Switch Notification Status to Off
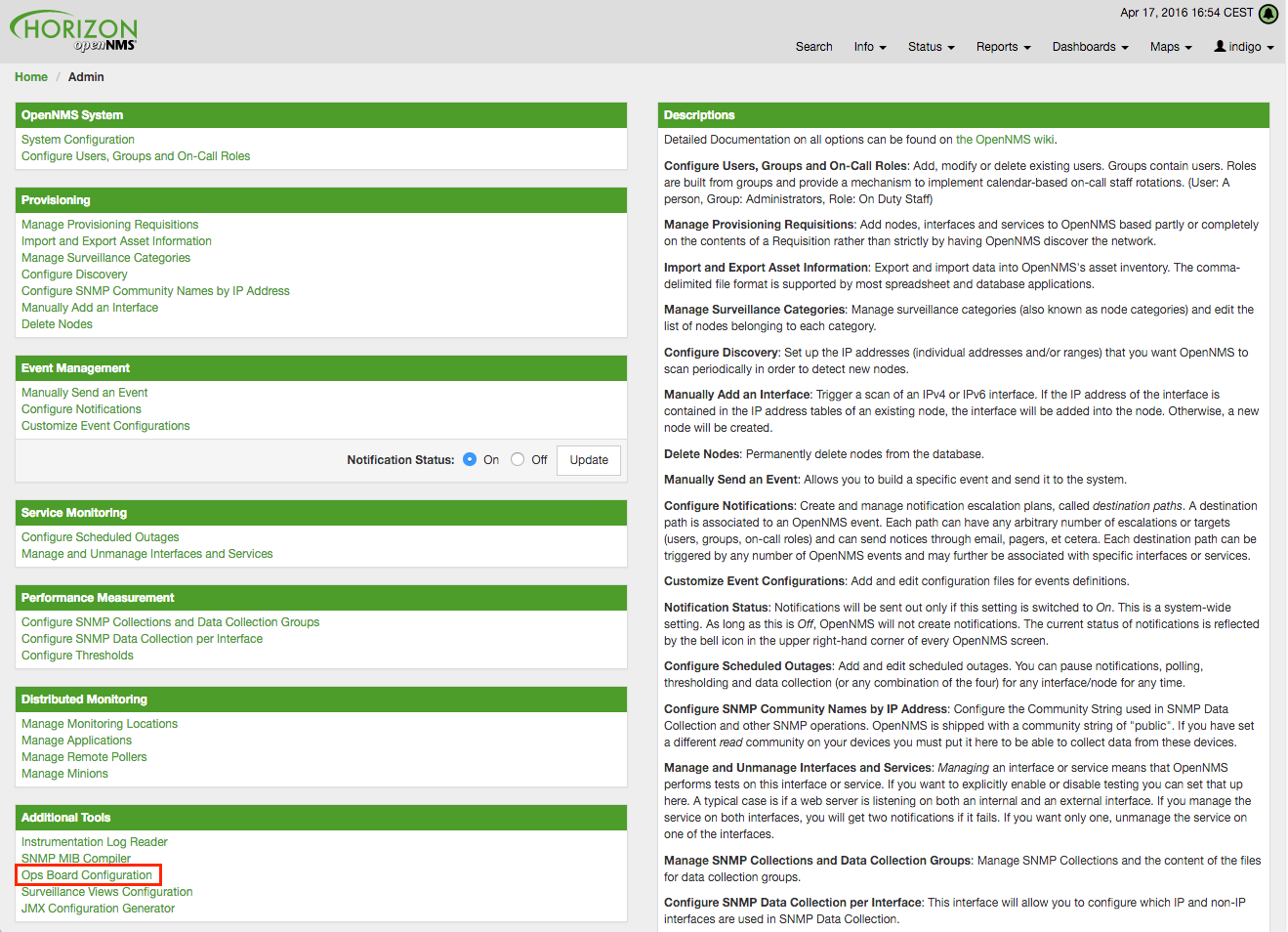This screenshot has height=932, width=1288. coord(517,459)
